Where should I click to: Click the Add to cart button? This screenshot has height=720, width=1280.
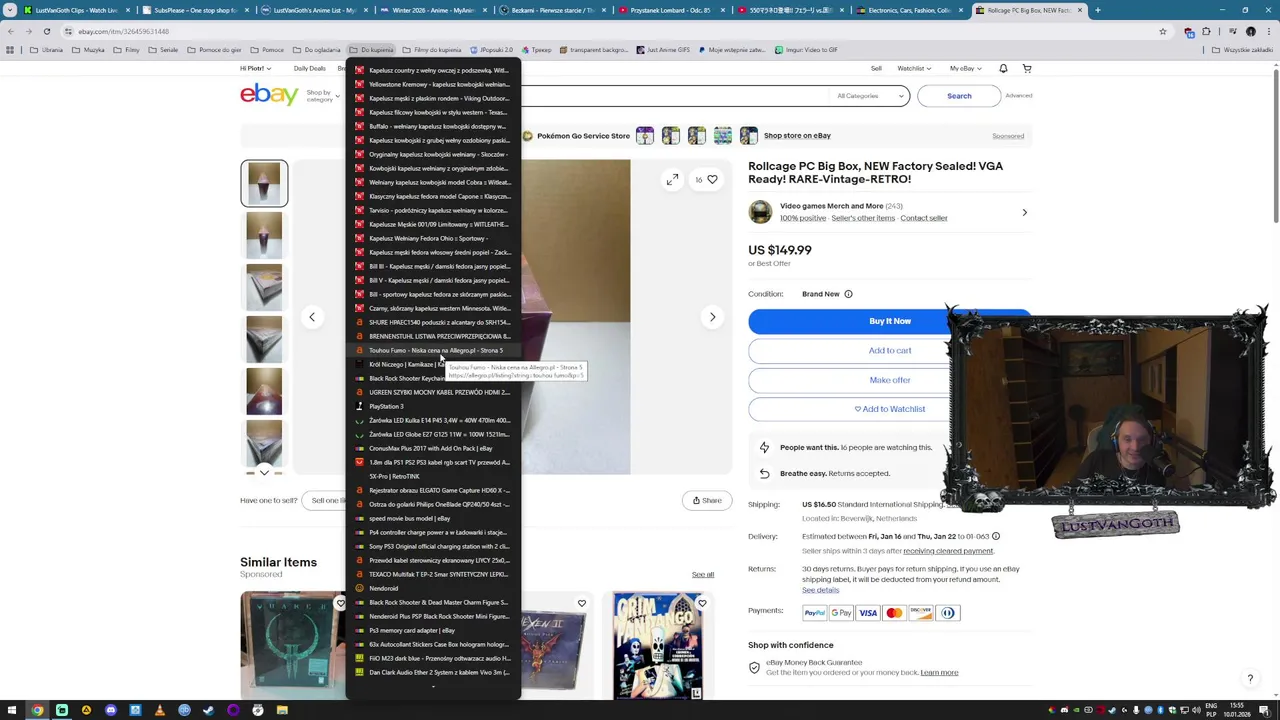[x=889, y=351]
